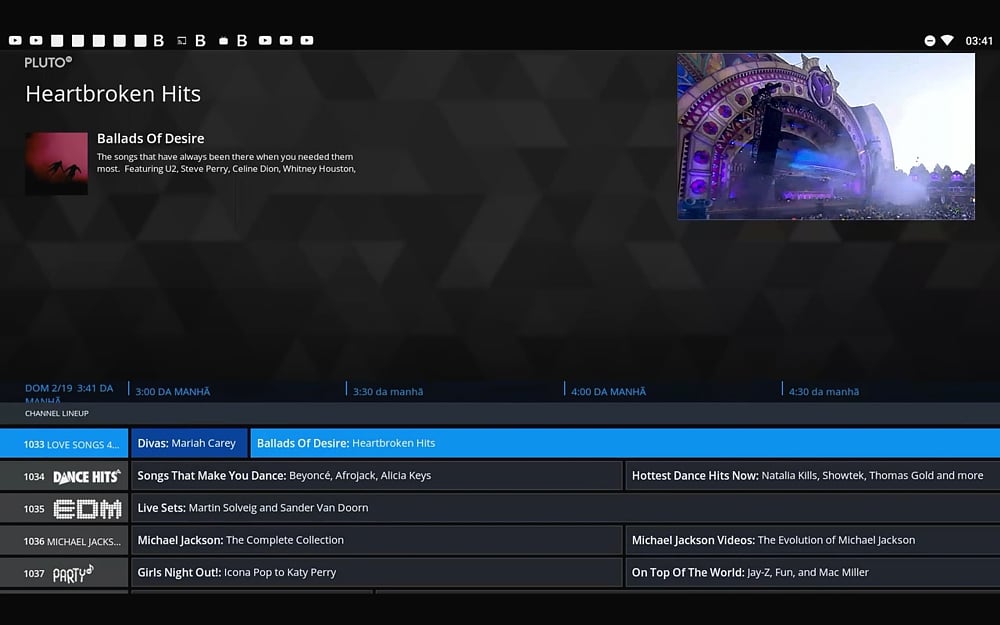1000x625 pixels.
Task: Open the Ballads Of Desire album thumbnail
Action: (x=57, y=163)
